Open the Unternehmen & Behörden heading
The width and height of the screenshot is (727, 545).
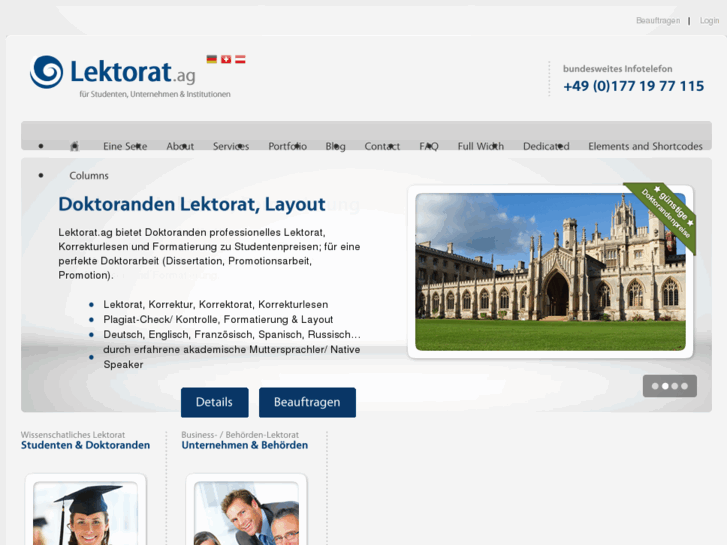coord(245,445)
